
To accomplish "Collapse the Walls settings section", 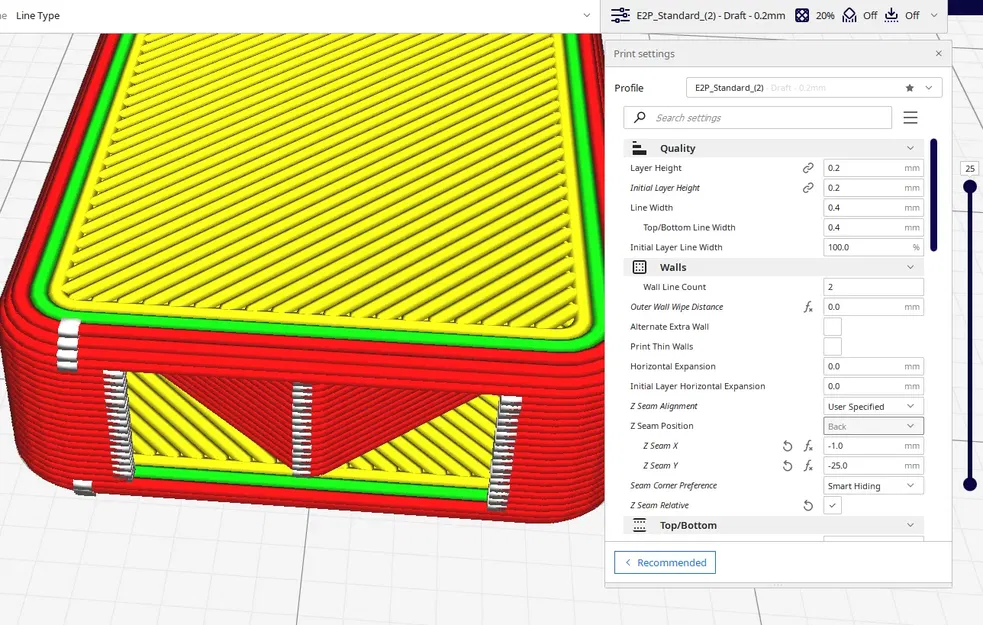I will coord(774,267).
